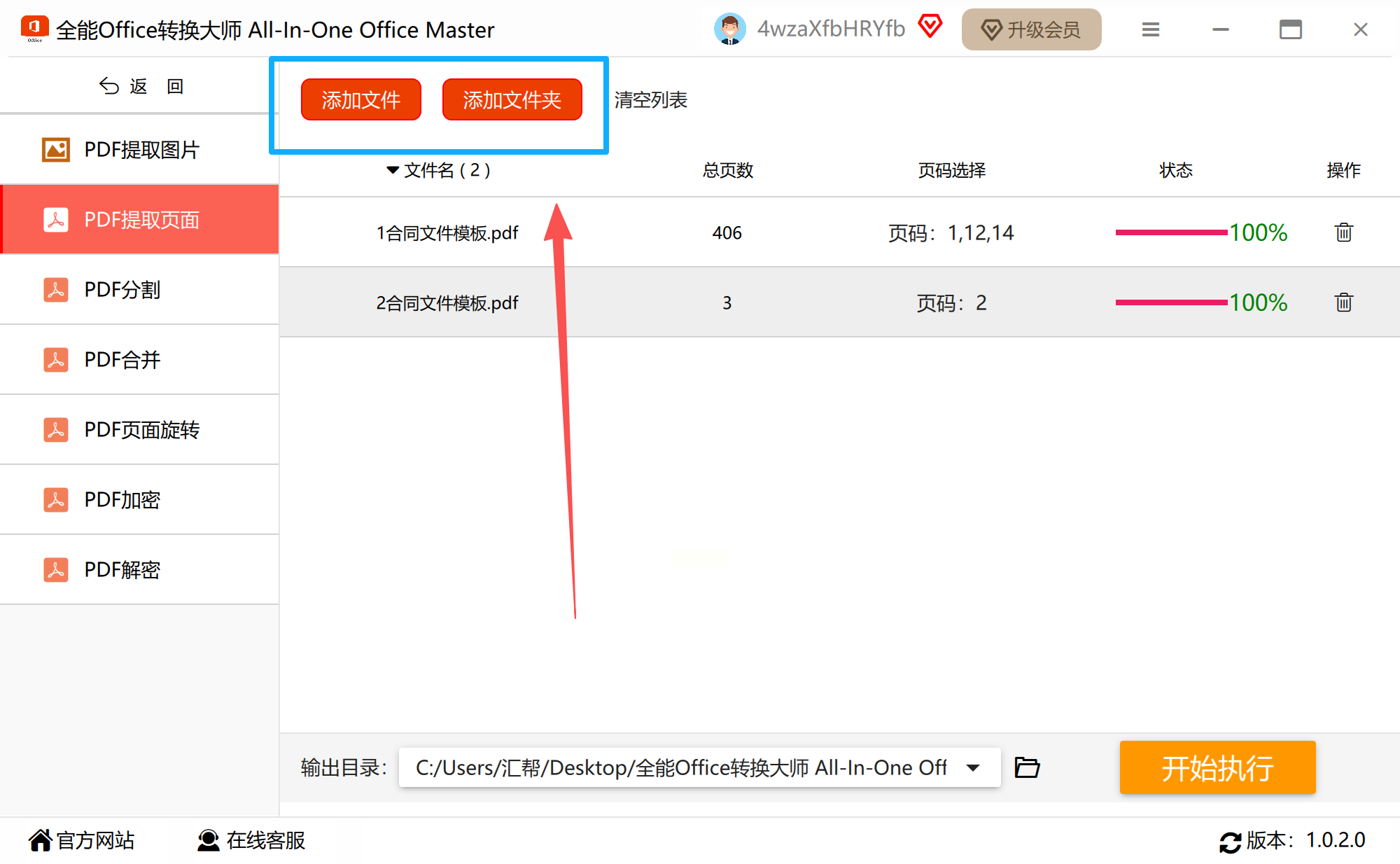Click the 添加文件夹 button
The height and width of the screenshot is (864, 1400).
[x=512, y=99]
